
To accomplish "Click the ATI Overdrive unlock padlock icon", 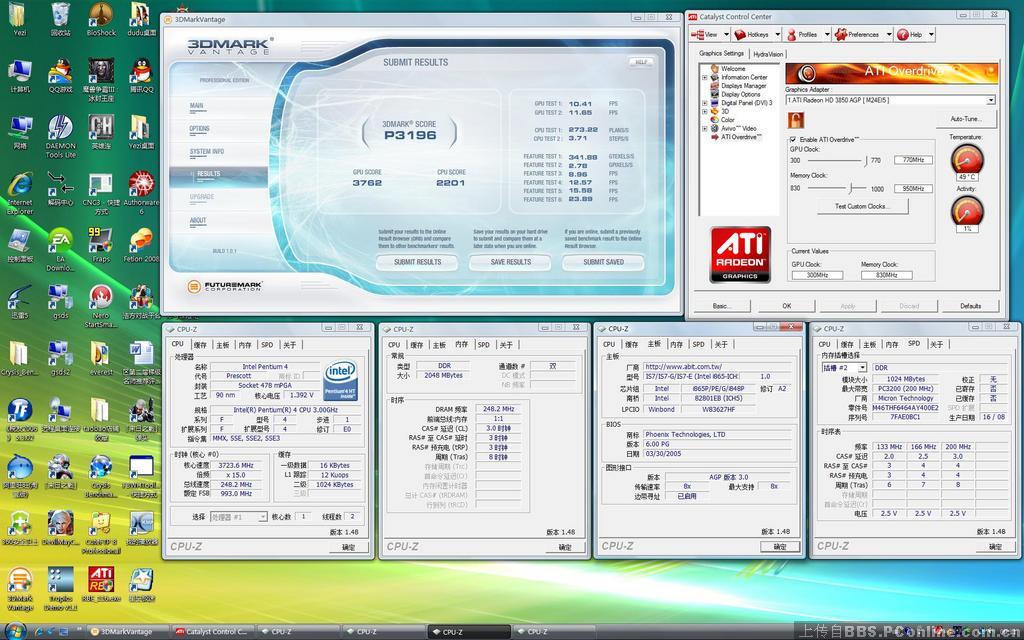I will pyautogui.click(x=797, y=120).
